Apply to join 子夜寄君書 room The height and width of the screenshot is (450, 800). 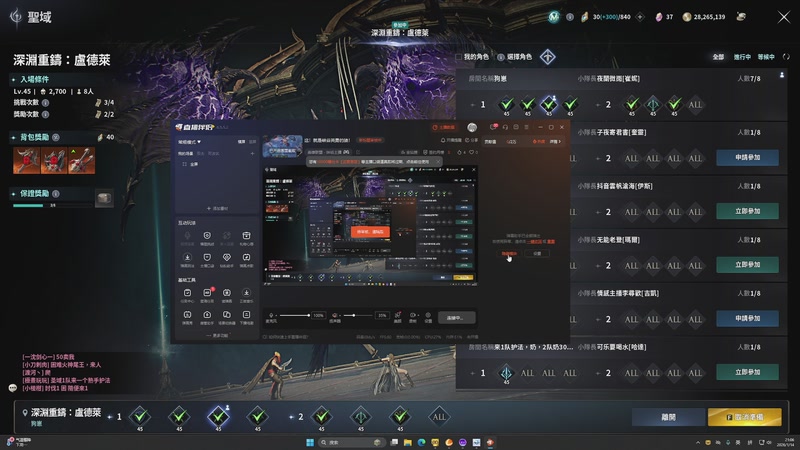(x=747, y=158)
